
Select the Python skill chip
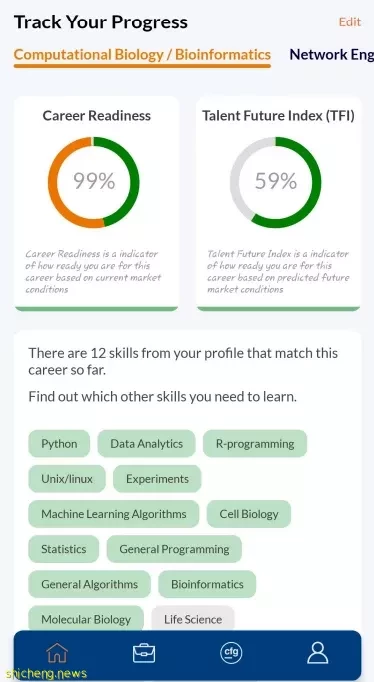[x=59, y=444]
